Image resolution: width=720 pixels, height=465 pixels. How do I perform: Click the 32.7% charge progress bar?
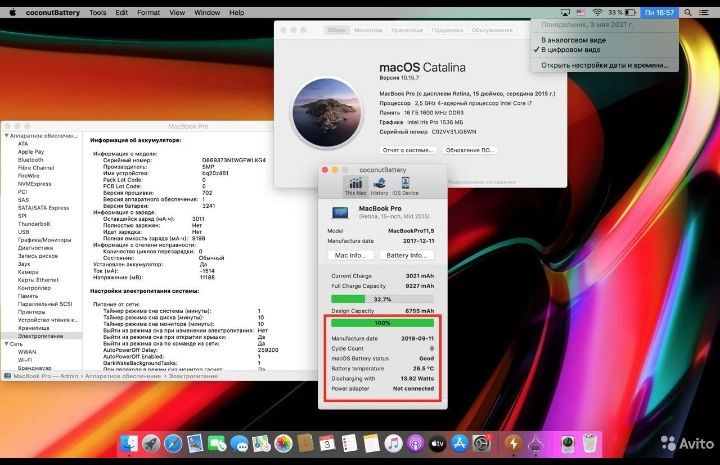382,299
